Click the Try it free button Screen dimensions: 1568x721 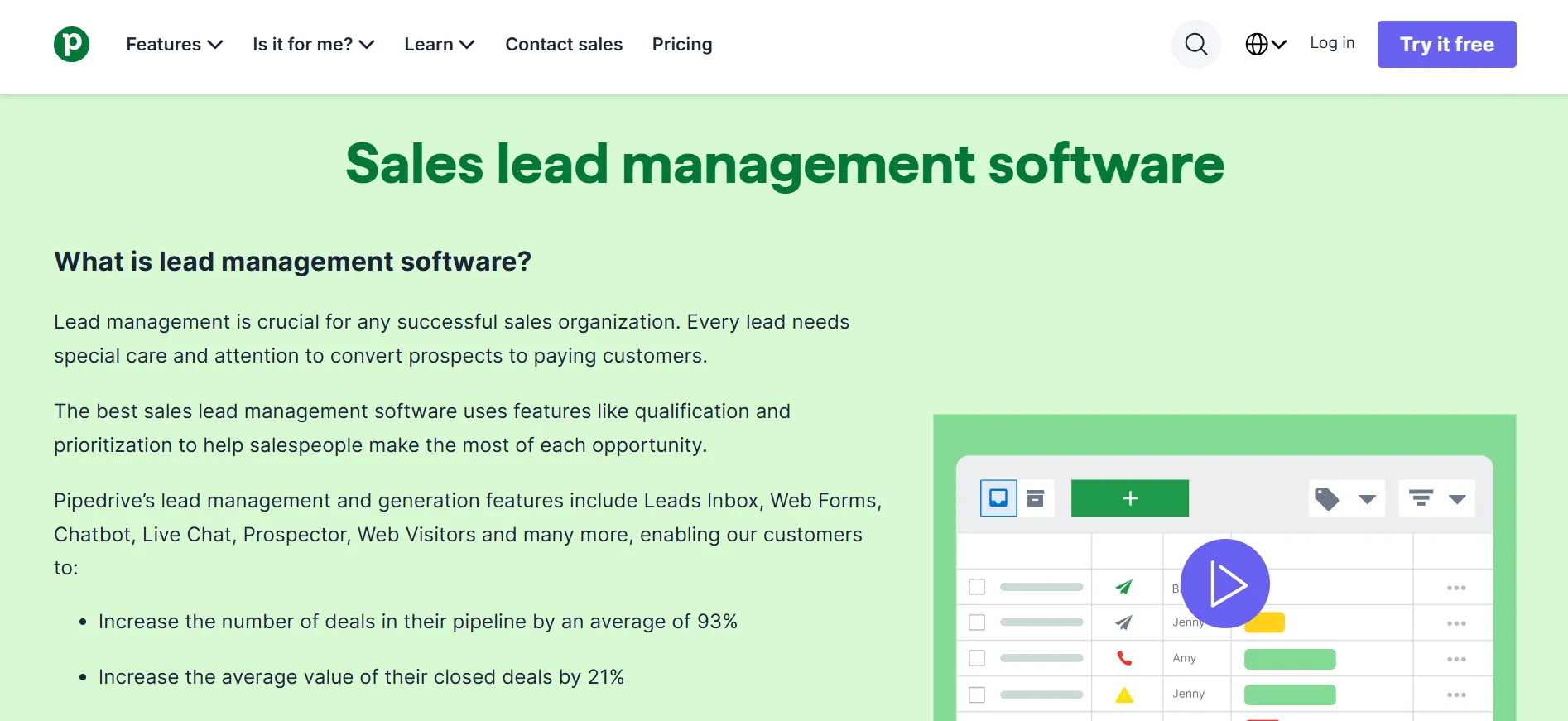(1447, 44)
